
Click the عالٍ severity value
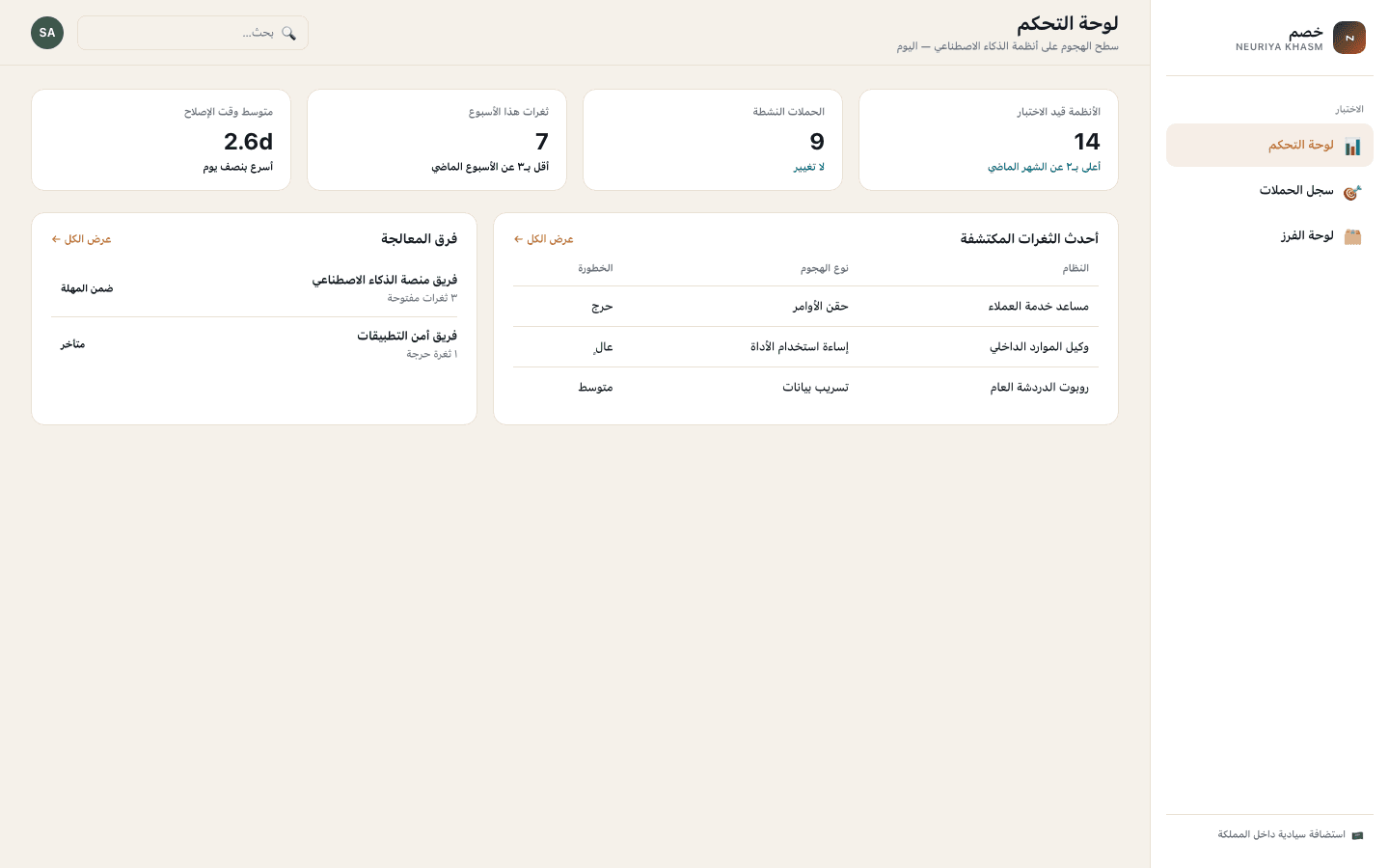coord(604,347)
